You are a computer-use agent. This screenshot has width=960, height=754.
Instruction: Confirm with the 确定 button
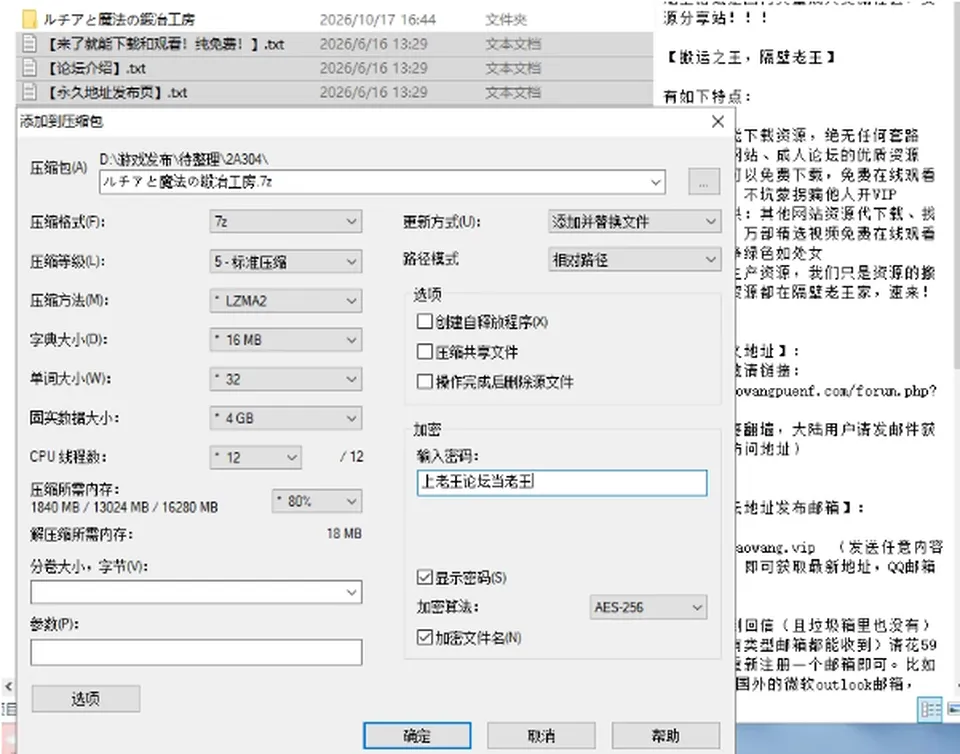click(x=417, y=736)
